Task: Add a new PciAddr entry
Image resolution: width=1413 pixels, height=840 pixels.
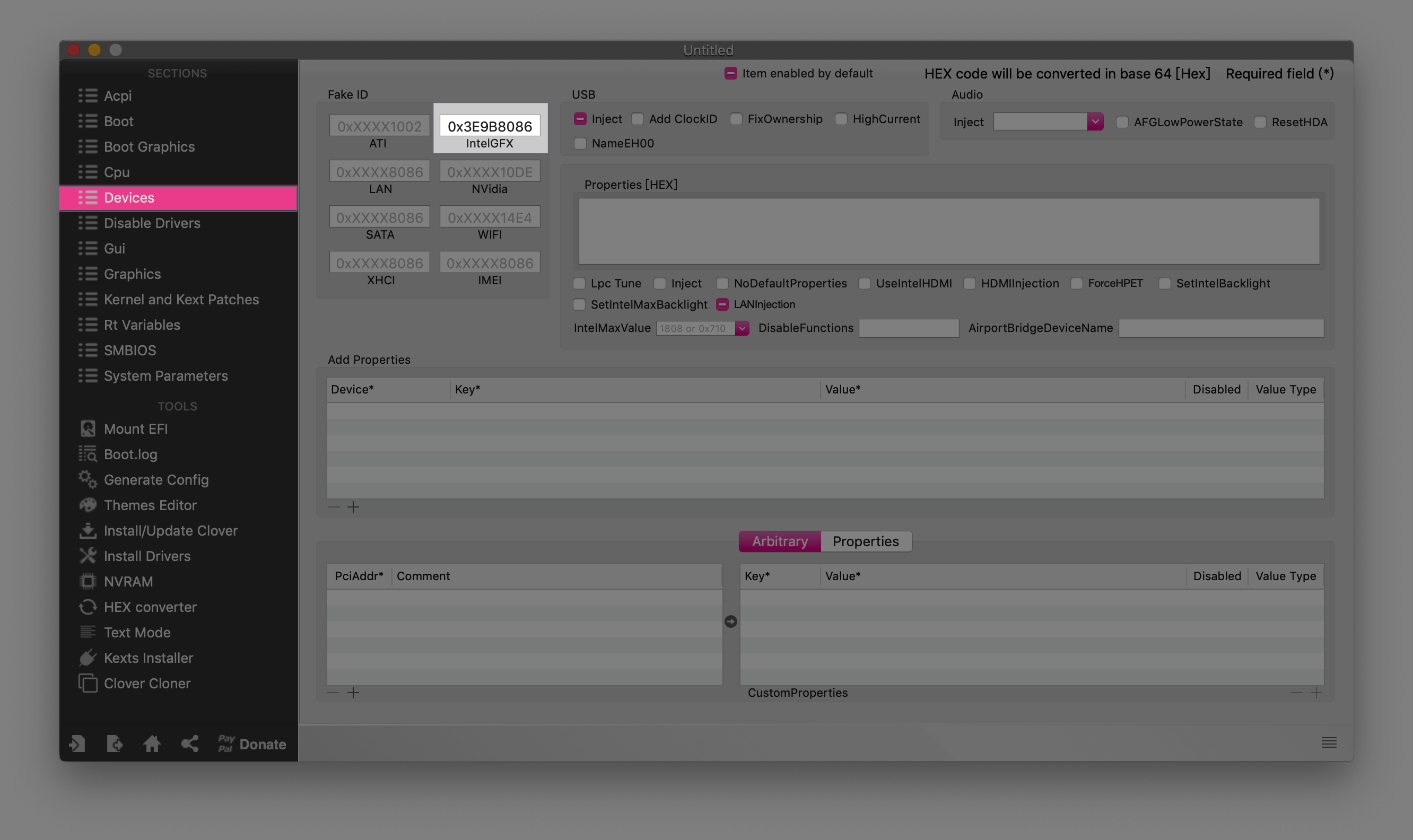Action: pyautogui.click(x=353, y=693)
